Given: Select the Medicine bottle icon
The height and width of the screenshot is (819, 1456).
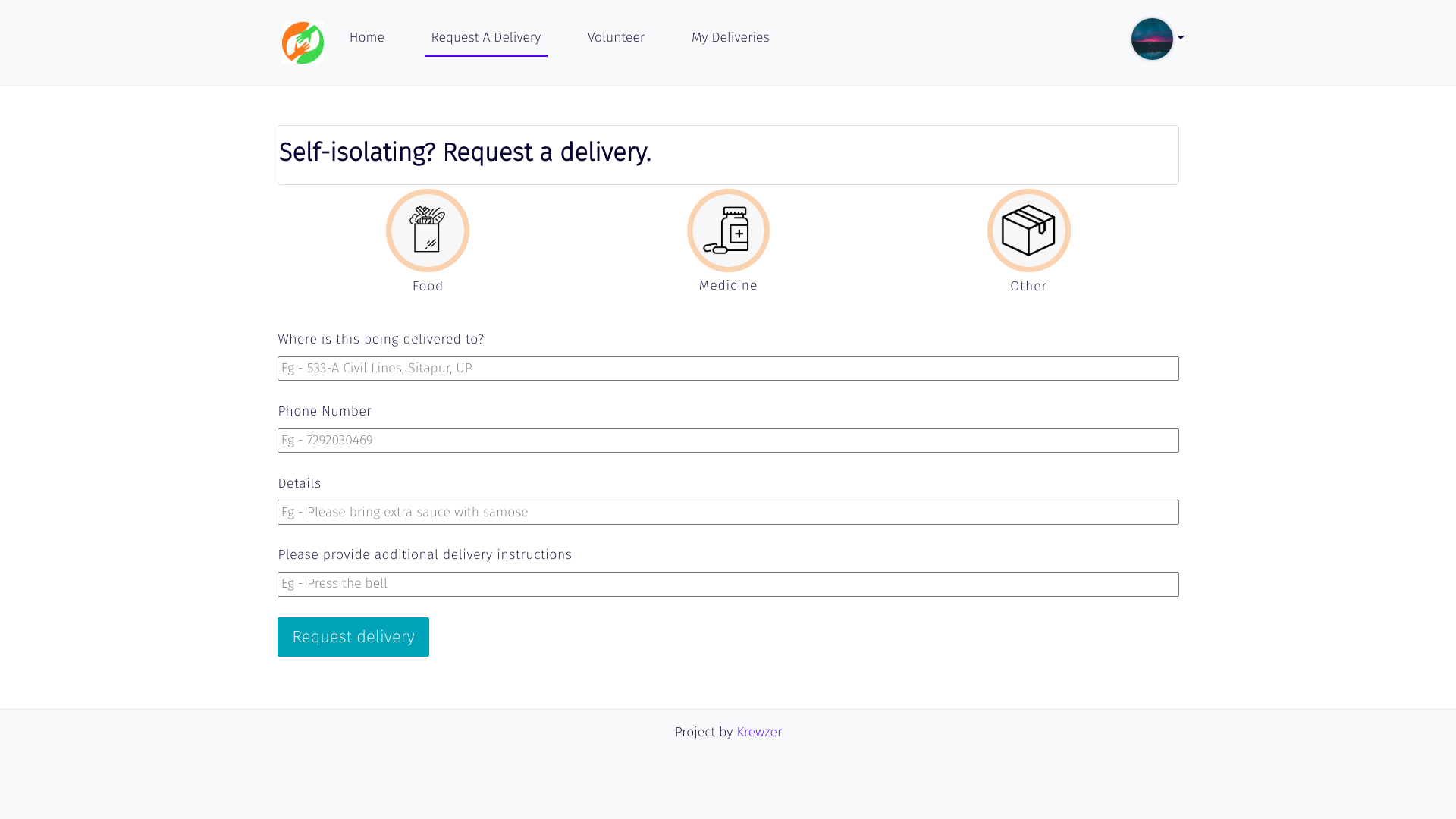Looking at the screenshot, I should pyautogui.click(x=728, y=231).
